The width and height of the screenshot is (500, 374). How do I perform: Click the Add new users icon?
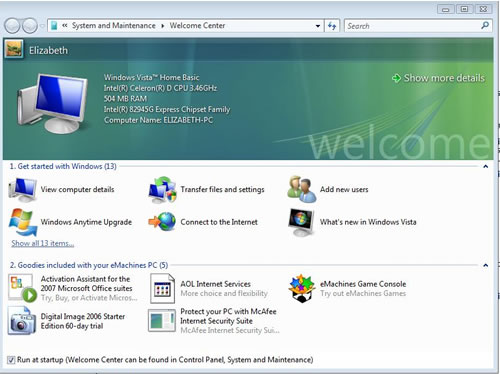click(302, 189)
